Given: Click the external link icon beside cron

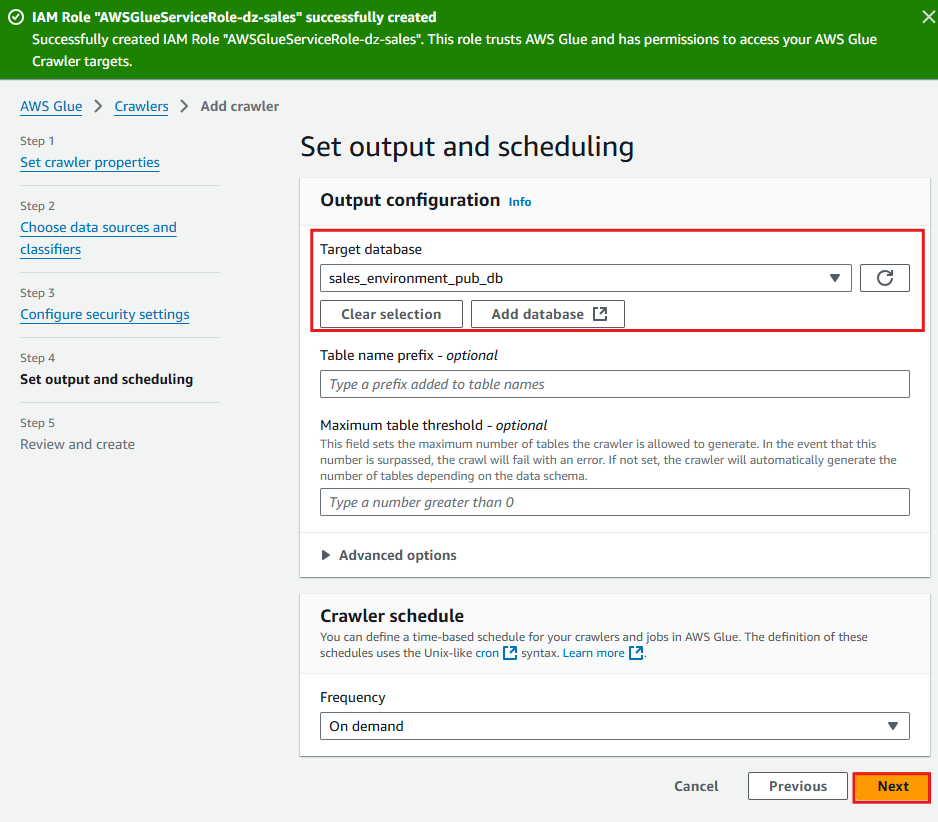Looking at the screenshot, I should pyautogui.click(x=510, y=653).
